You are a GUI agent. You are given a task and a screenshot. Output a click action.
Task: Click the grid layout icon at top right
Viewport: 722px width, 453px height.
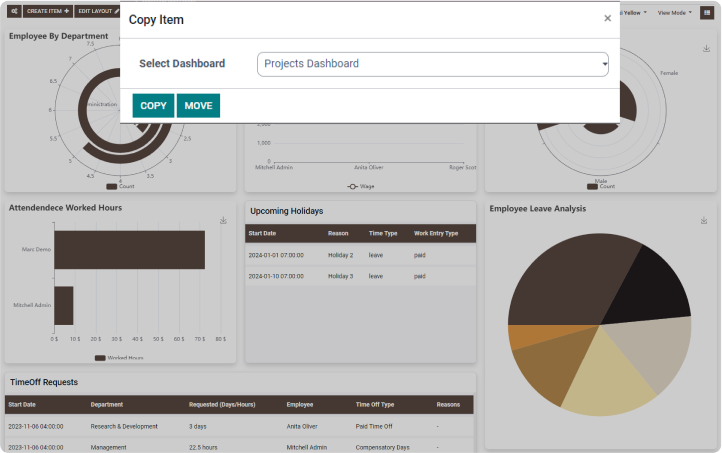[707, 12]
